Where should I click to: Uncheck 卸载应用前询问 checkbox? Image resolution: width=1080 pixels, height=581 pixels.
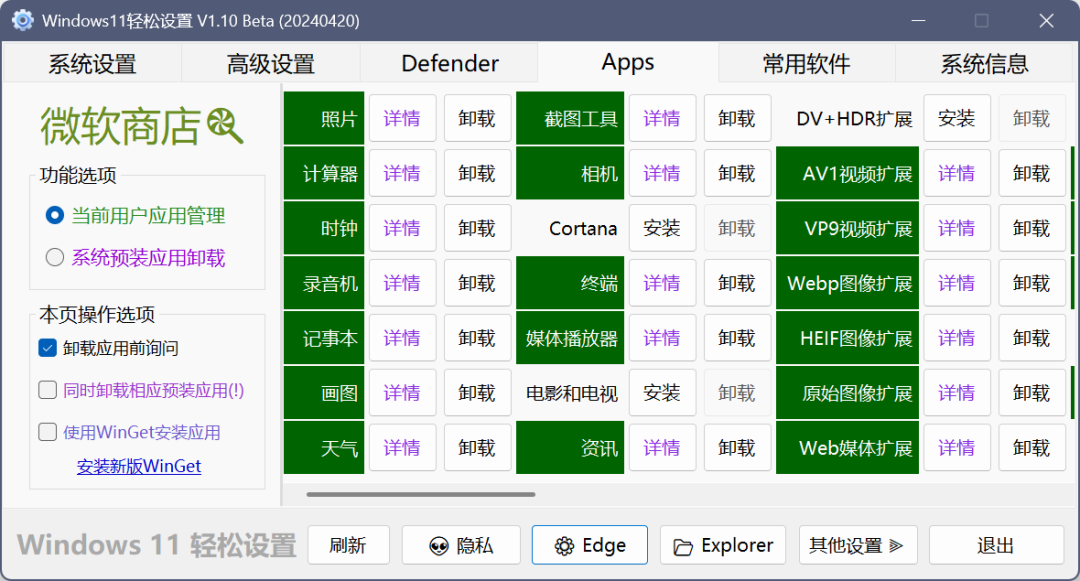(48, 348)
